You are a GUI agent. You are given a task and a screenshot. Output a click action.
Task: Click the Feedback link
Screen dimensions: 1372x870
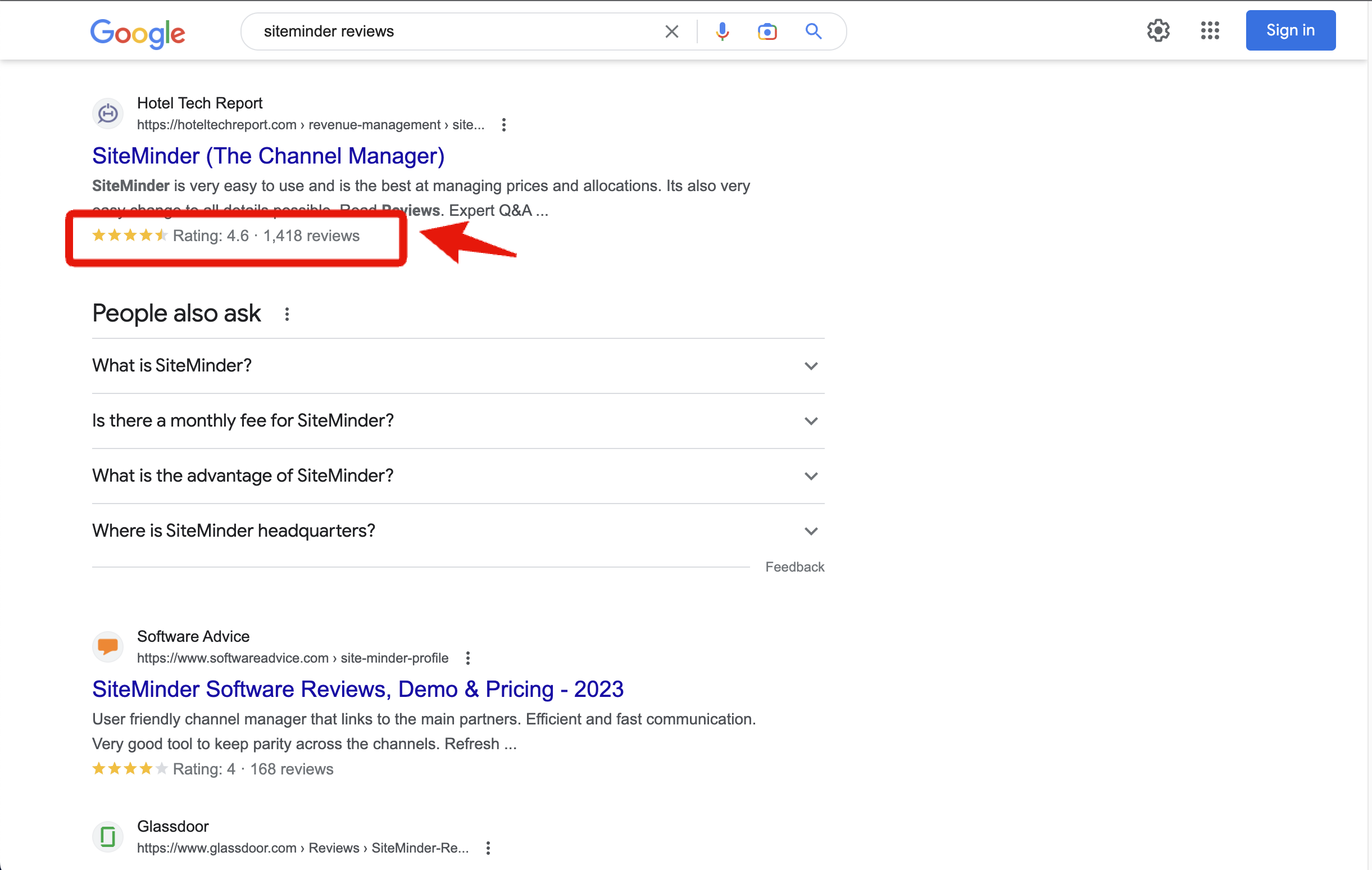click(794, 567)
